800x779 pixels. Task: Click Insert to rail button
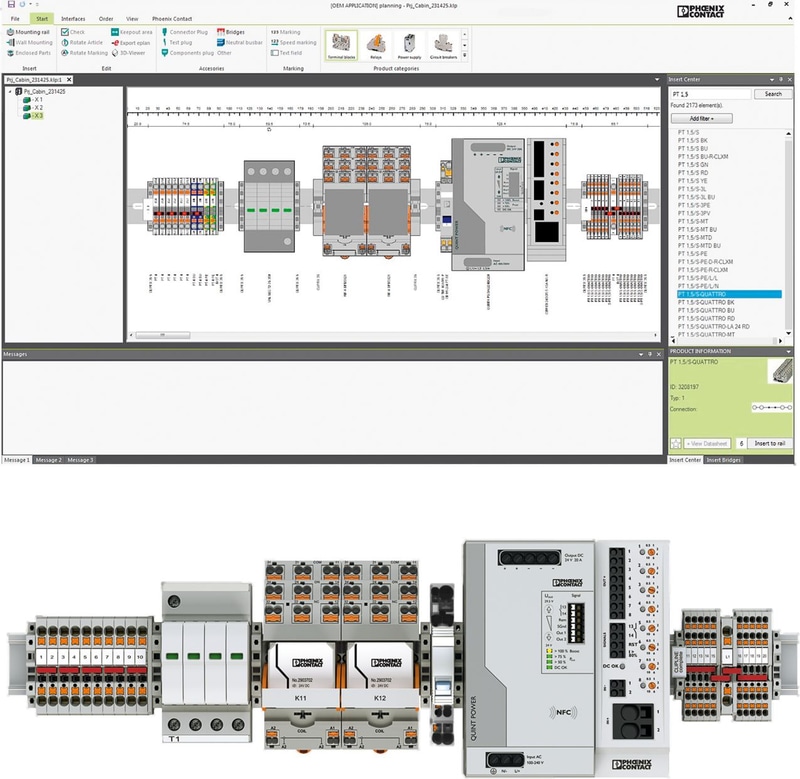click(x=769, y=443)
